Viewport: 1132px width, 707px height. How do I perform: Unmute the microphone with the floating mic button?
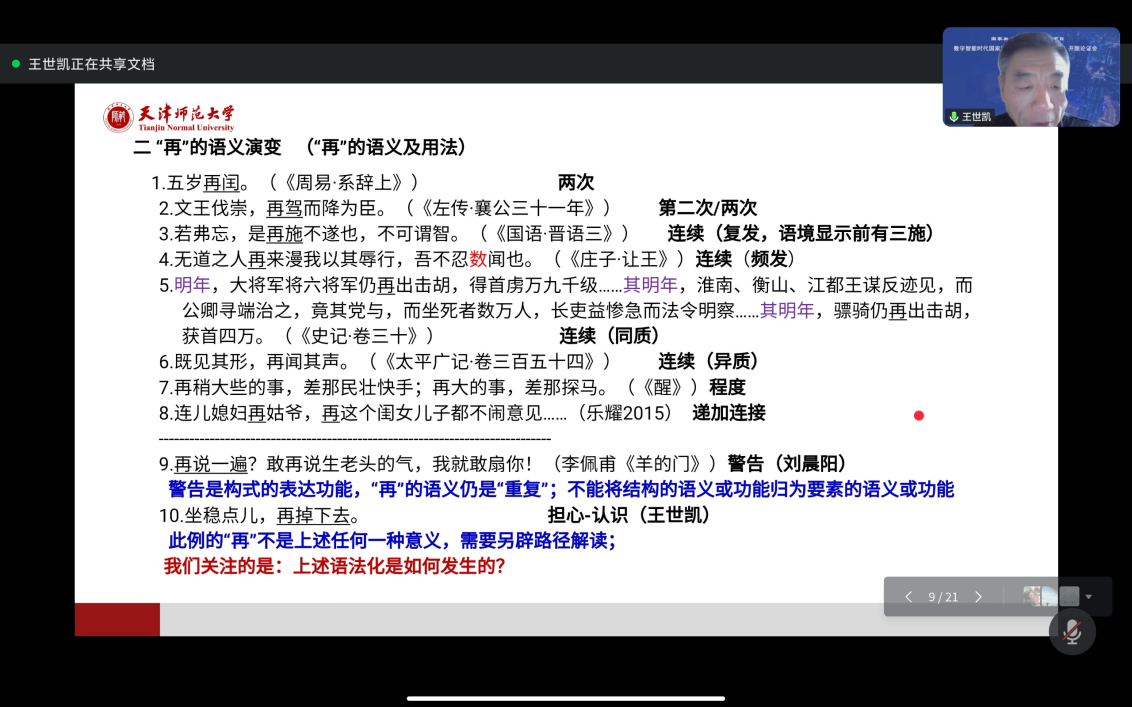pyautogui.click(x=1072, y=632)
